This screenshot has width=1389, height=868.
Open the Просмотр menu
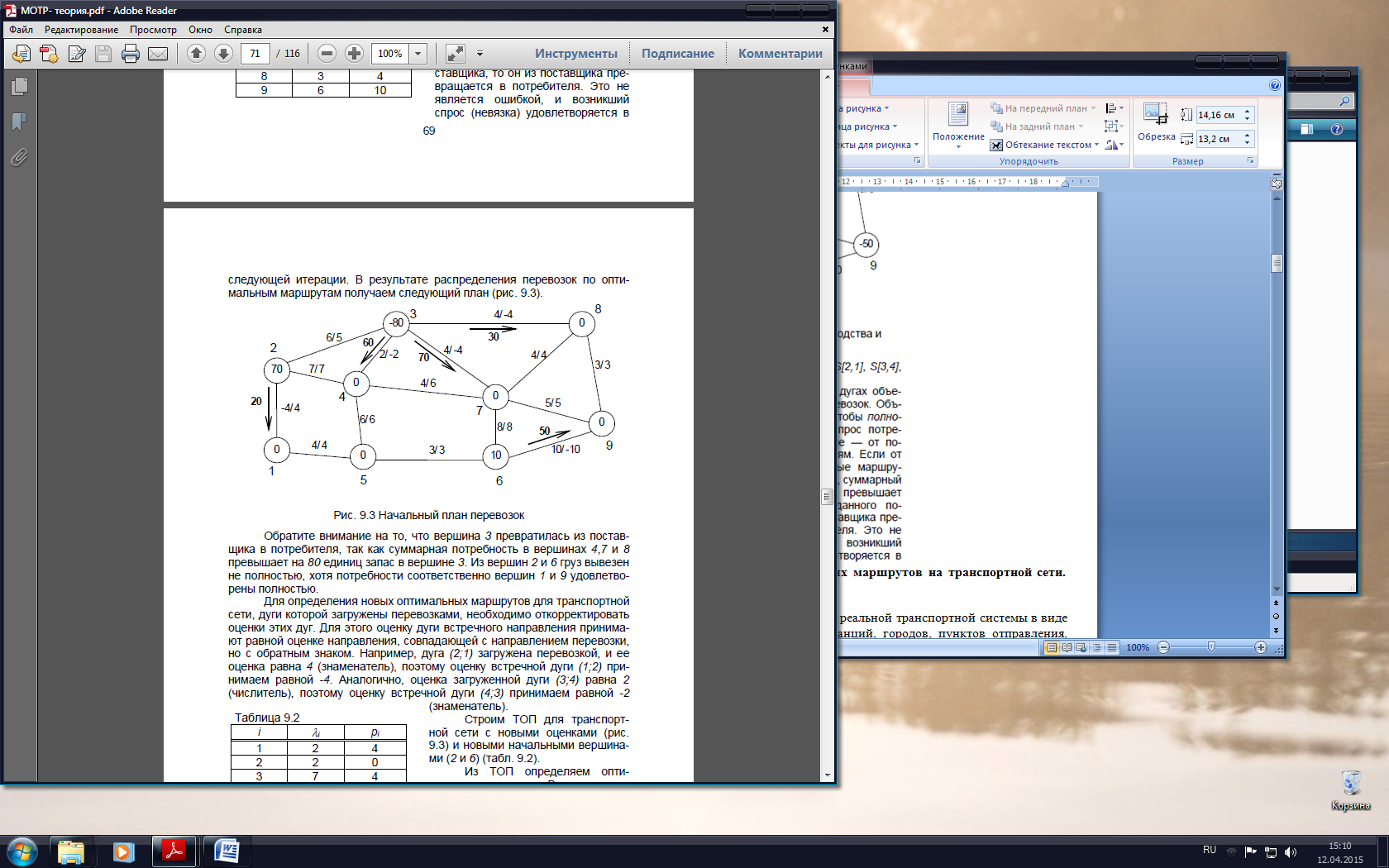(153, 30)
